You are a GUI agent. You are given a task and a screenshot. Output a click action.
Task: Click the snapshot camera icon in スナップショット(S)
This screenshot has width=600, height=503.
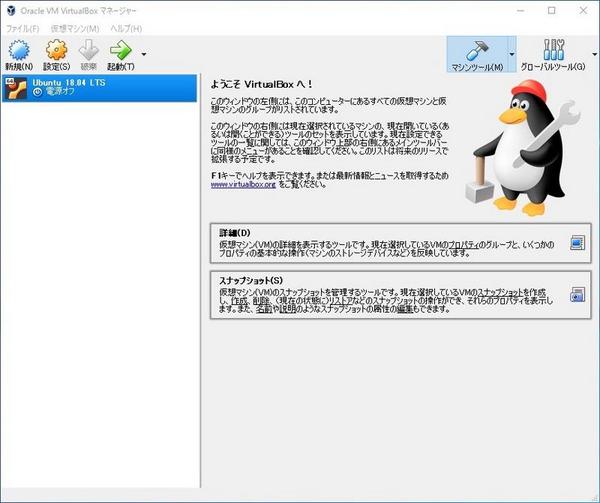(x=577, y=295)
